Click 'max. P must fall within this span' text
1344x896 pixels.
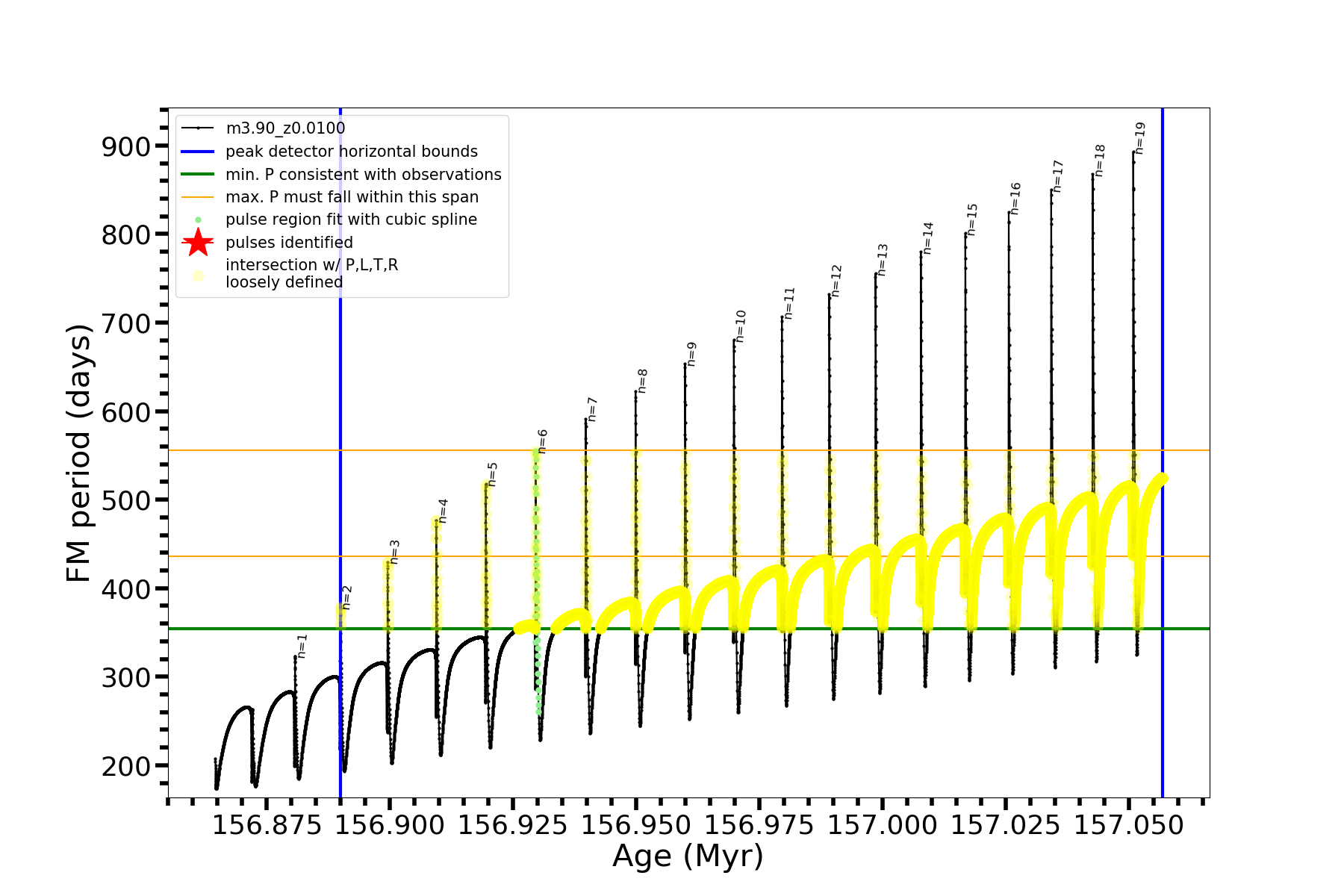click(x=352, y=197)
